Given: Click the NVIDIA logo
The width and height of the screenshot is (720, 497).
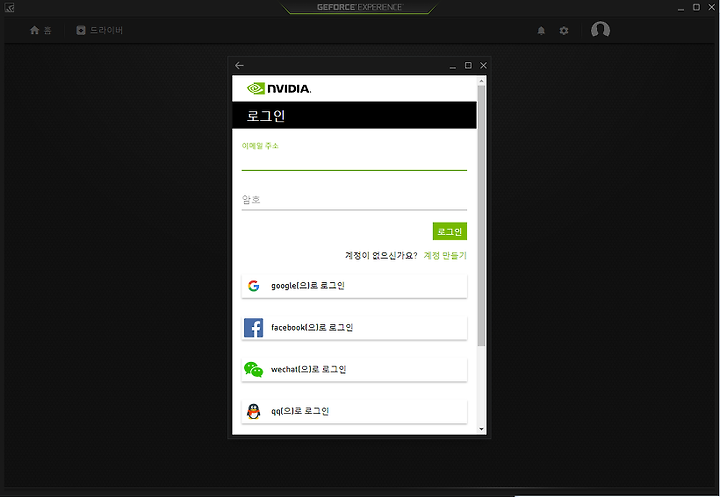Looking at the screenshot, I should click(x=279, y=88).
